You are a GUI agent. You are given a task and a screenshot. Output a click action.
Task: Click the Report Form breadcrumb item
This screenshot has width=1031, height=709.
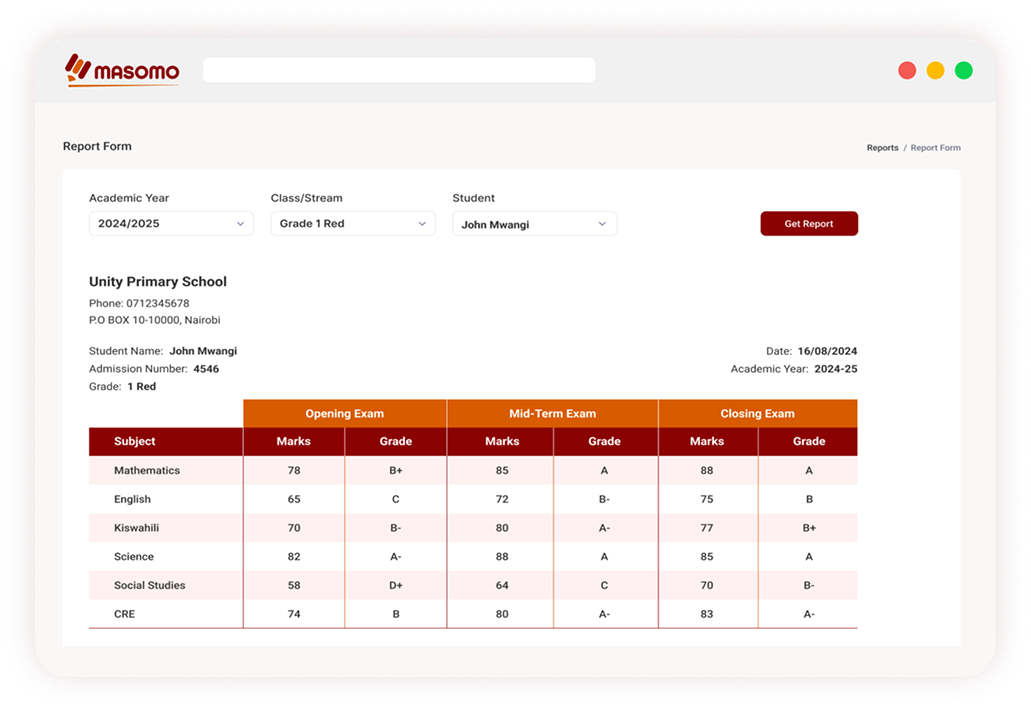[935, 148]
